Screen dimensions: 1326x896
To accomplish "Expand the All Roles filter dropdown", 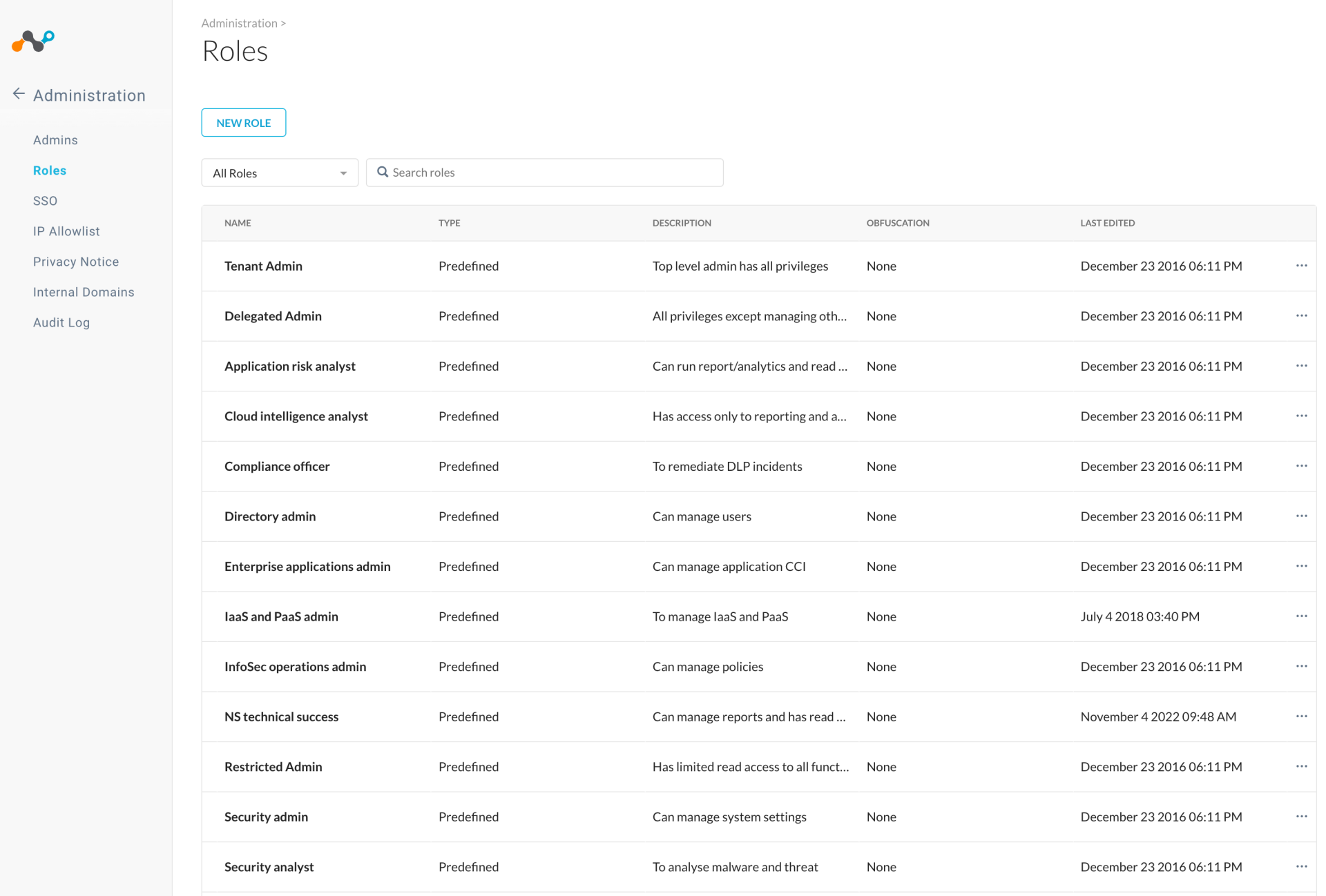I will pos(279,173).
